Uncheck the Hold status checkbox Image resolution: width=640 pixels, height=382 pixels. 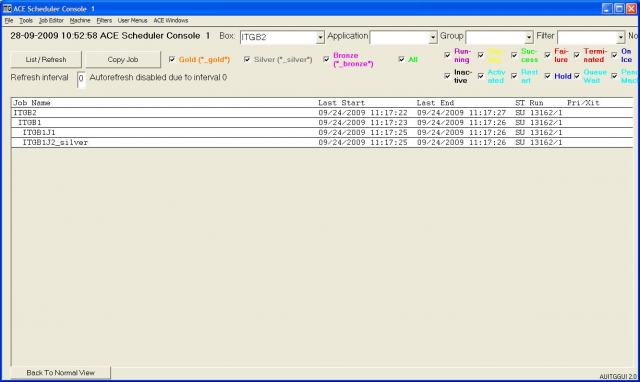point(547,76)
